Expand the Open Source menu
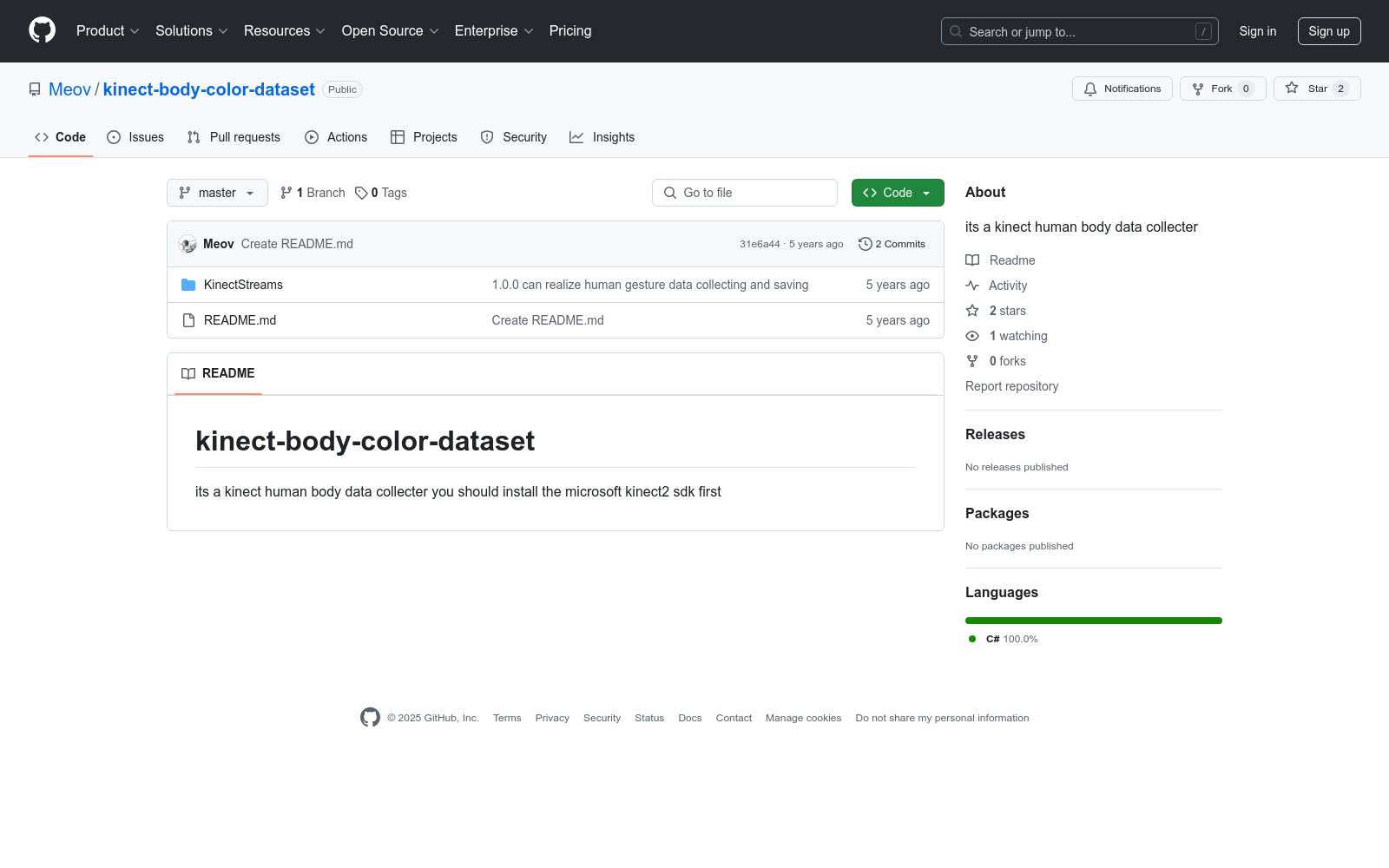Viewport: 1389px width, 868px height. [391, 31]
